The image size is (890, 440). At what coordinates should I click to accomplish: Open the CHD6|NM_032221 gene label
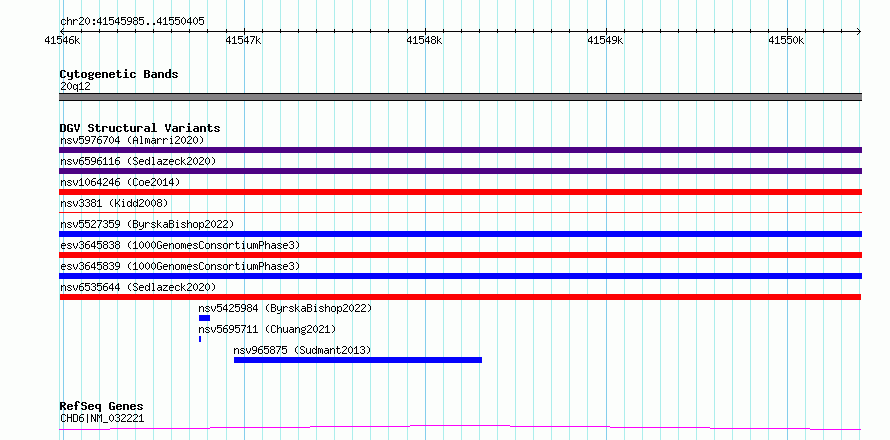pos(102,419)
